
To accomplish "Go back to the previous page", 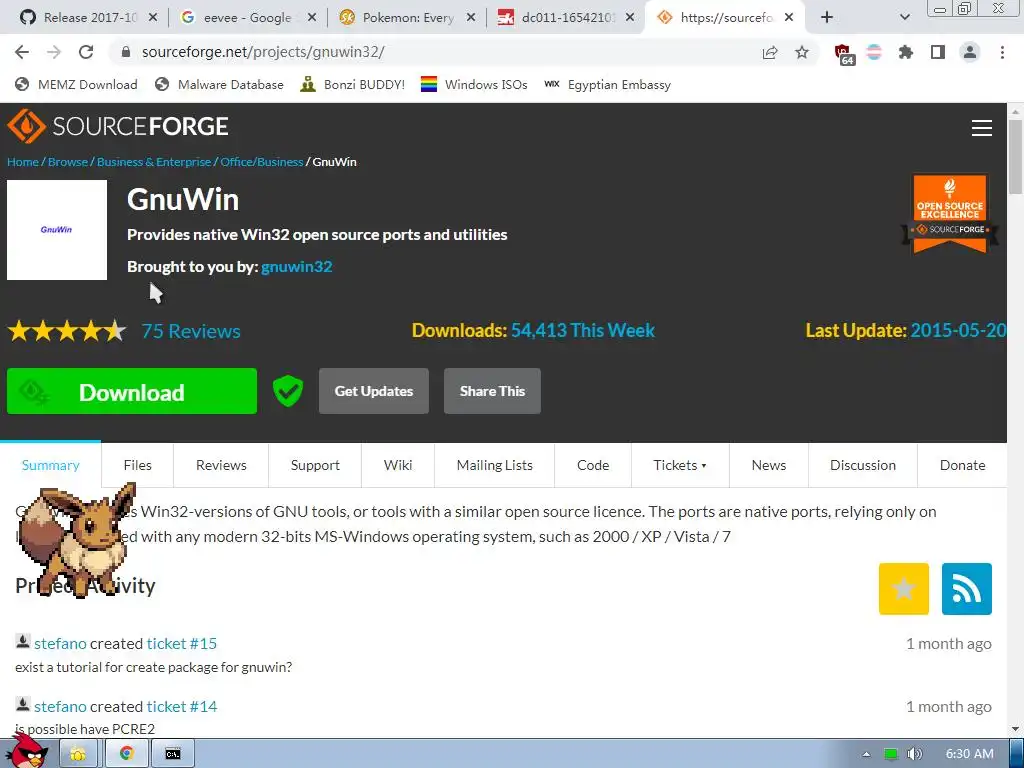I will pos(22,52).
